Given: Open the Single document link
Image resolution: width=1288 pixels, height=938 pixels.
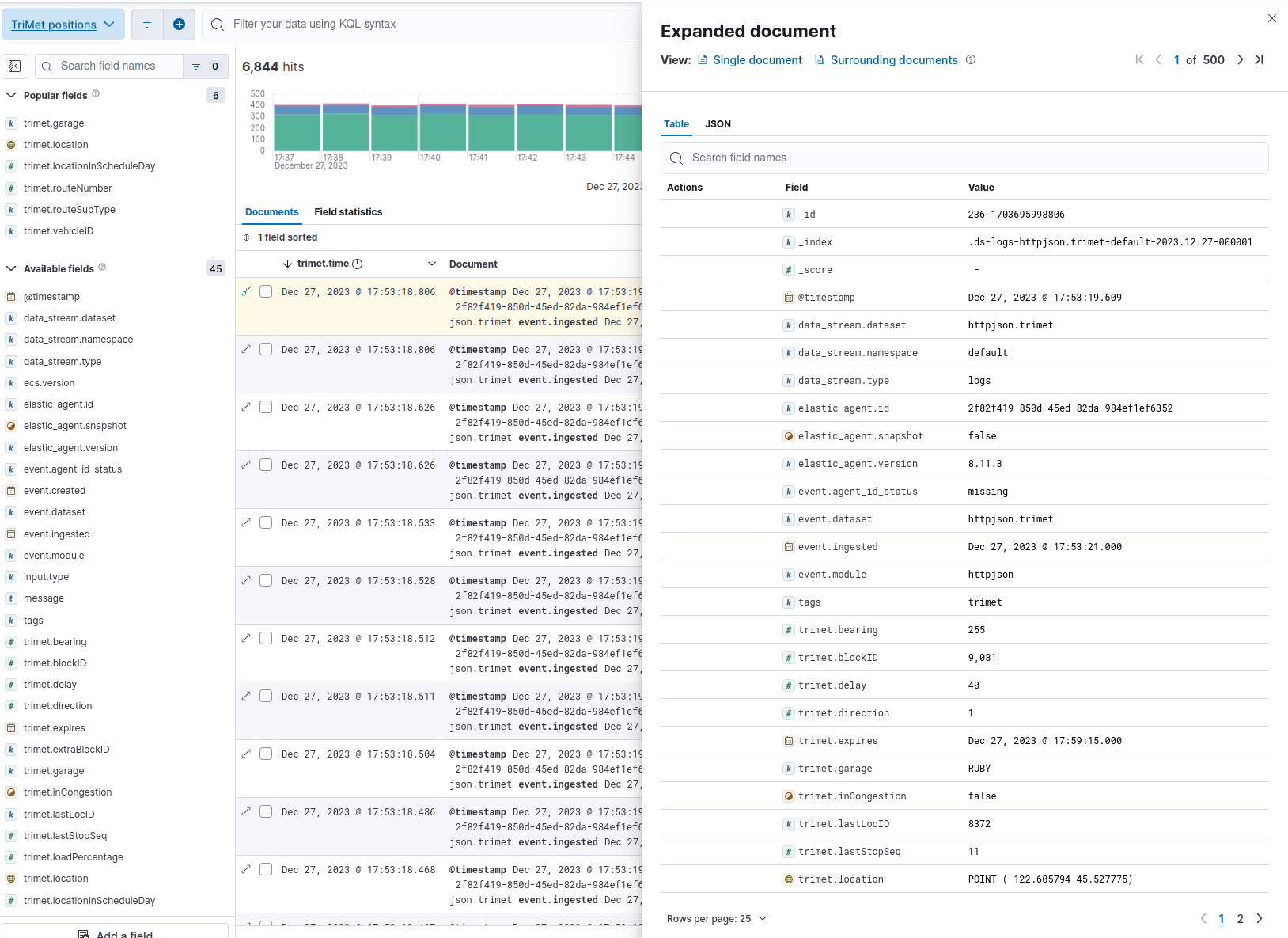Looking at the screenshot, I should (x=757, y=60).
